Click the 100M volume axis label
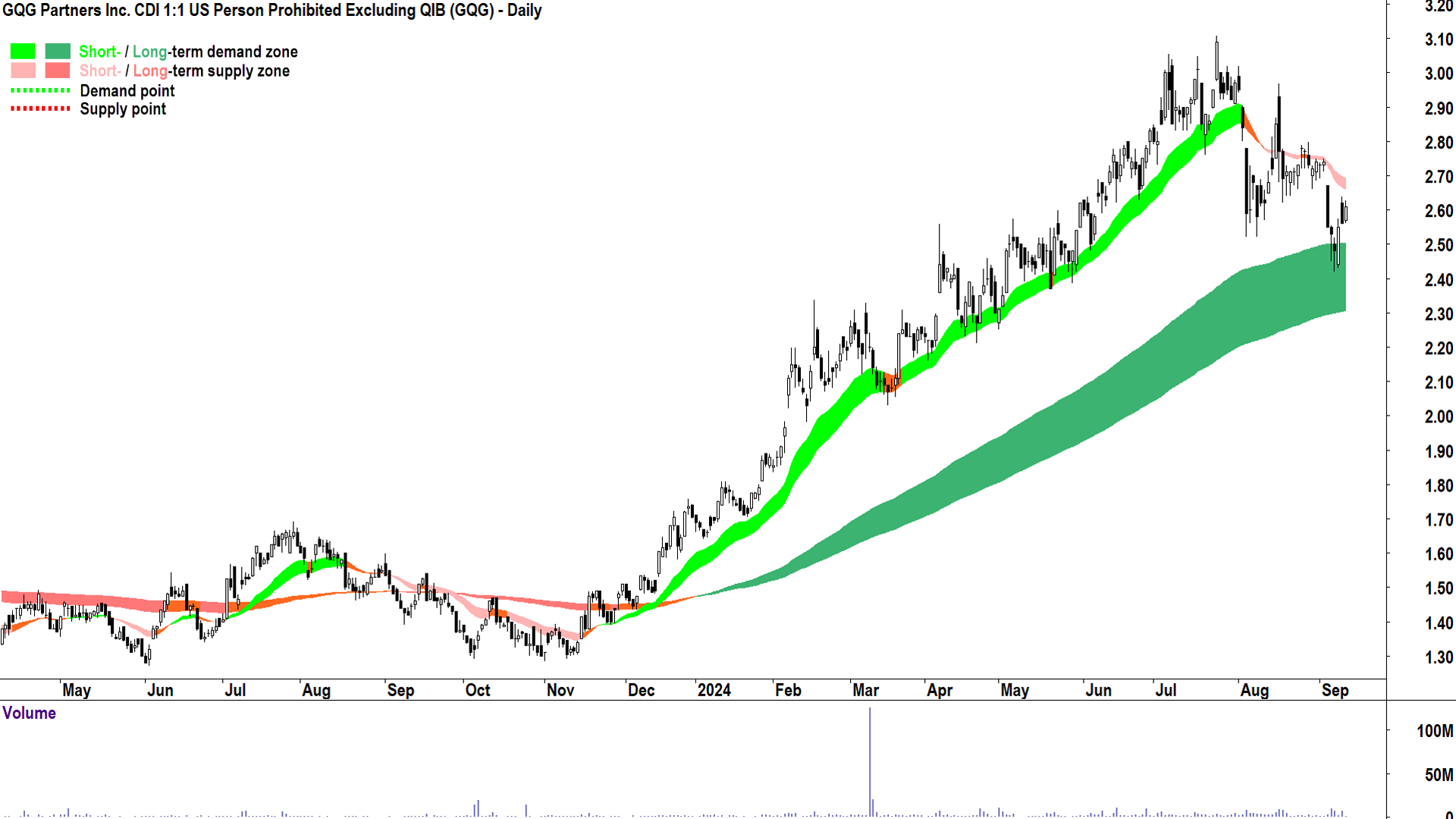Image resolution: width=1456 pixels, height=819 pixels. coord(1434,731)
